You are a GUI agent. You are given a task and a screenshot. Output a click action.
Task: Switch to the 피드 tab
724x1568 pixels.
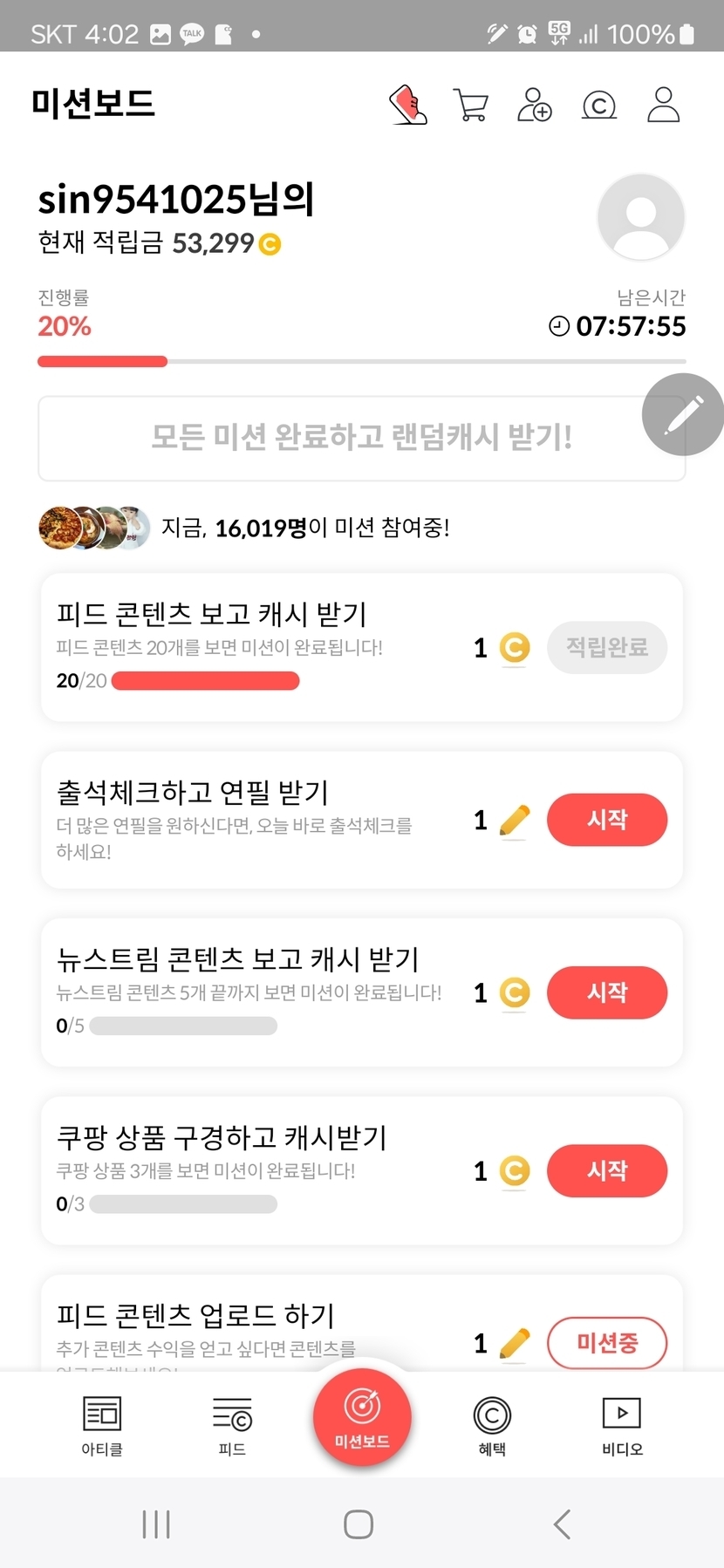pyautogui.click(x=232, y=1425)
